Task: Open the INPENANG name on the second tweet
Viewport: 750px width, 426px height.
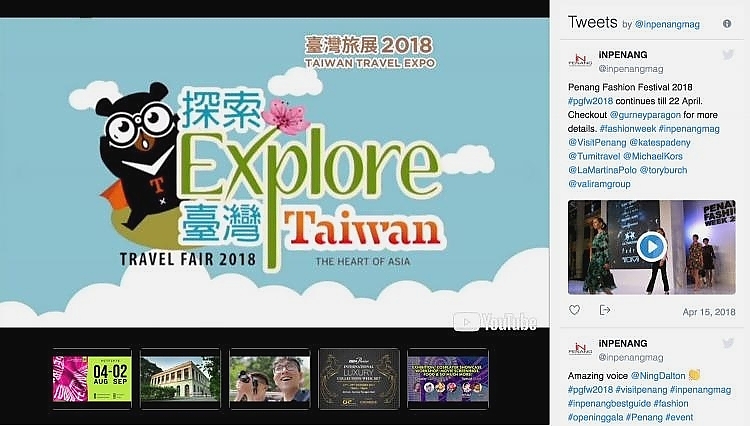Action: [x=623, y=343]
